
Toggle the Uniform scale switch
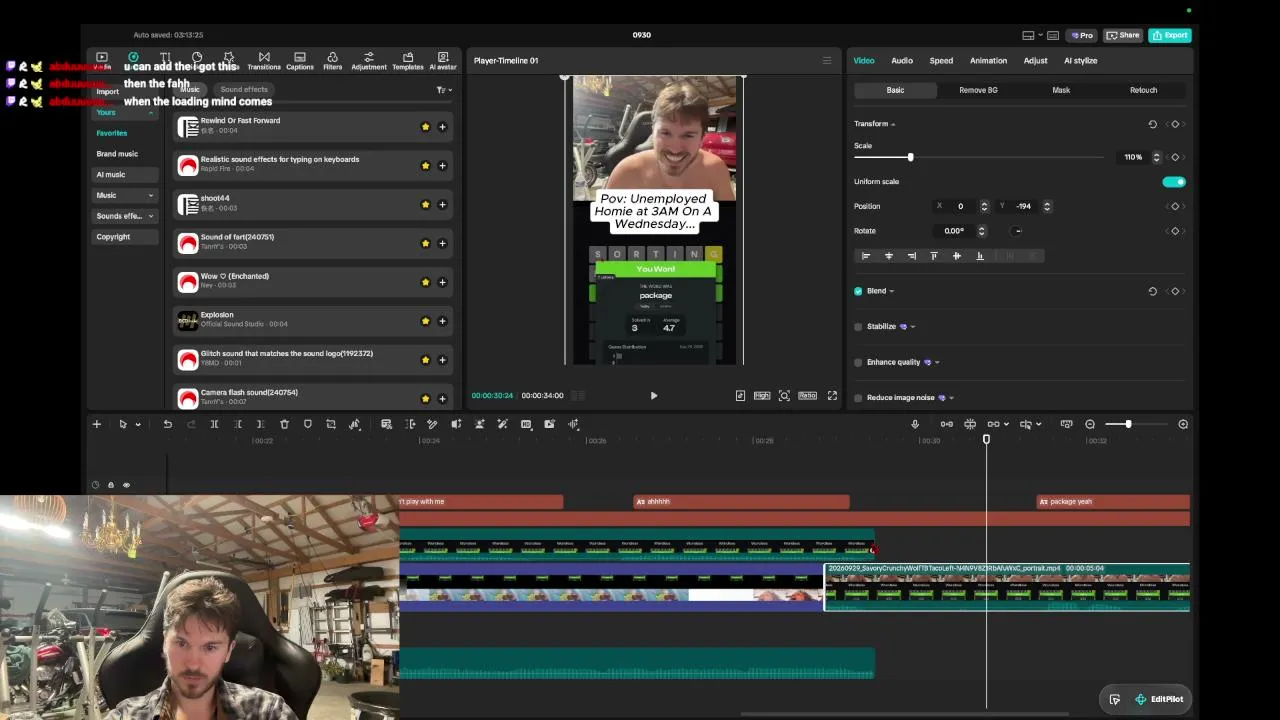1174,182
